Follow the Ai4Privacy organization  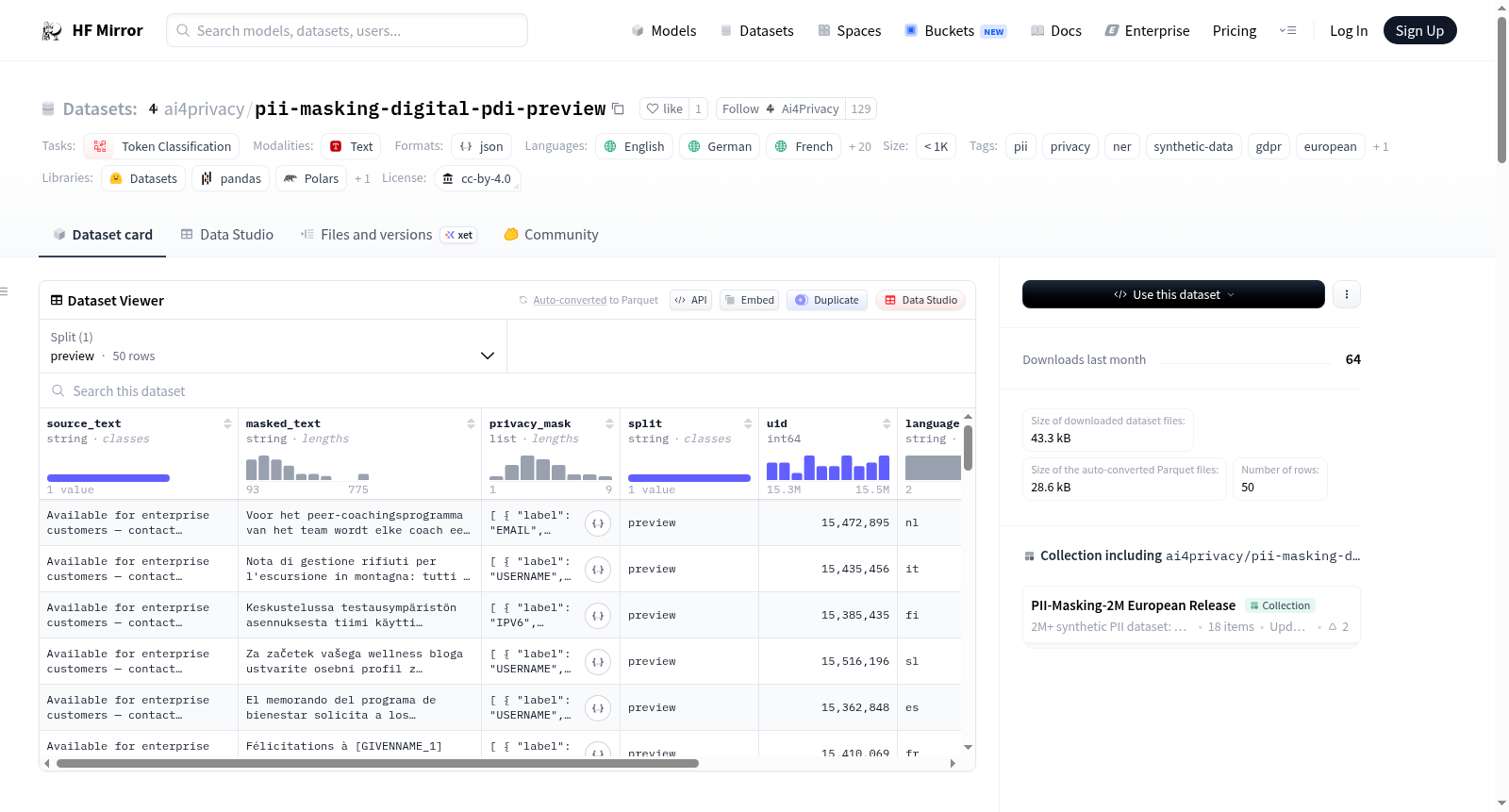[x=780, y=108]
